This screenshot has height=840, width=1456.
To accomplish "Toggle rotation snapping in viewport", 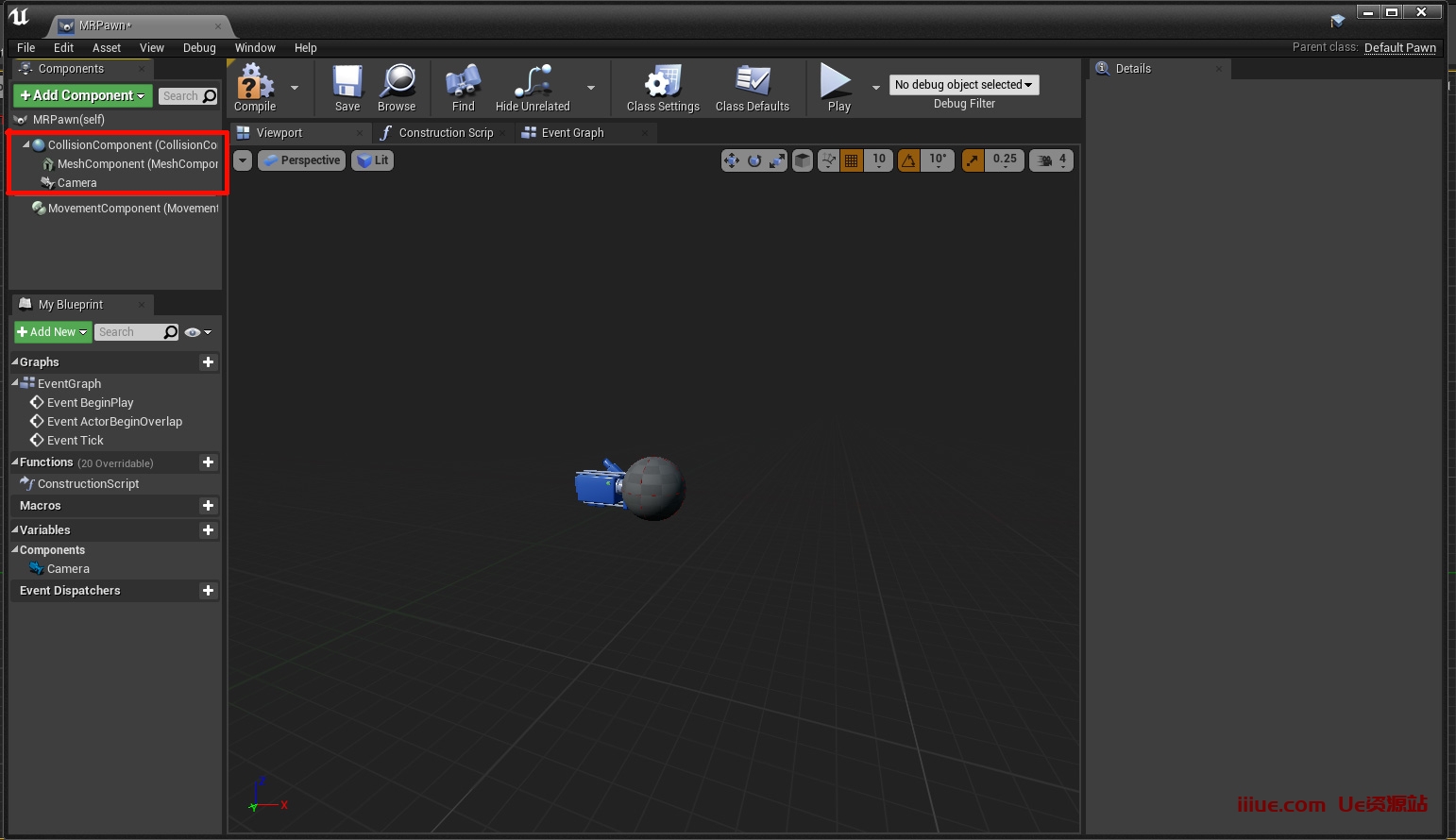I will [x=908, y=160].
